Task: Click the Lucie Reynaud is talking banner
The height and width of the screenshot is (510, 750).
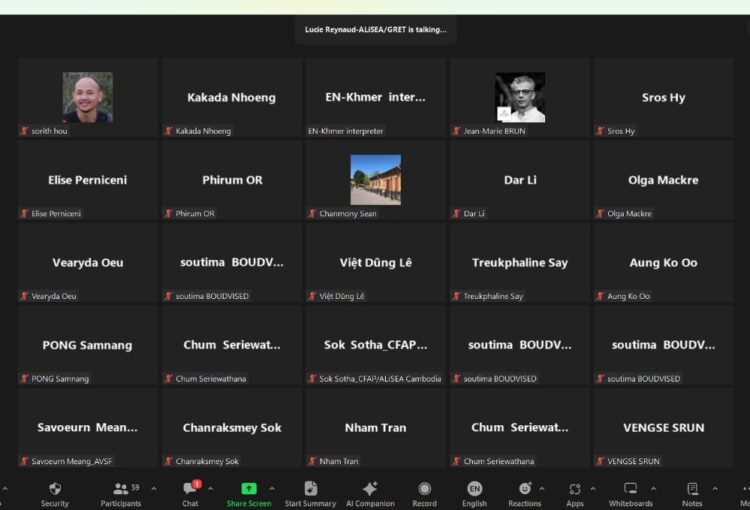Action: click(x=376, y=30)
